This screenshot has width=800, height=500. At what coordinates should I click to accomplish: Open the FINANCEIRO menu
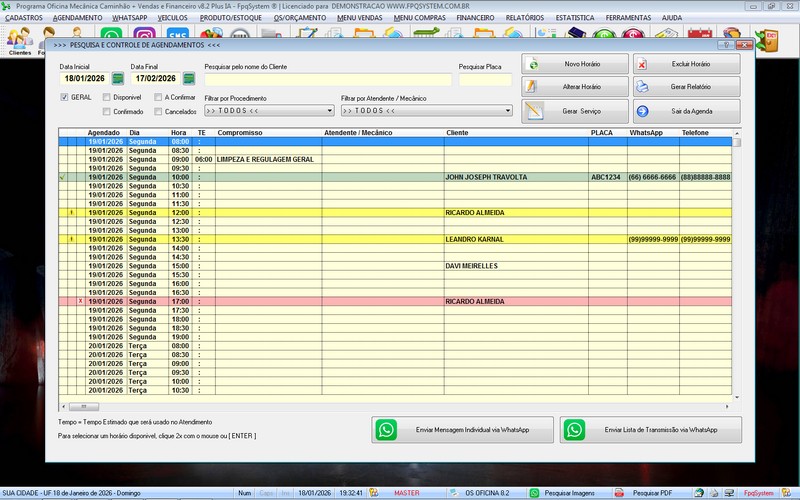[x=475, y=18]
